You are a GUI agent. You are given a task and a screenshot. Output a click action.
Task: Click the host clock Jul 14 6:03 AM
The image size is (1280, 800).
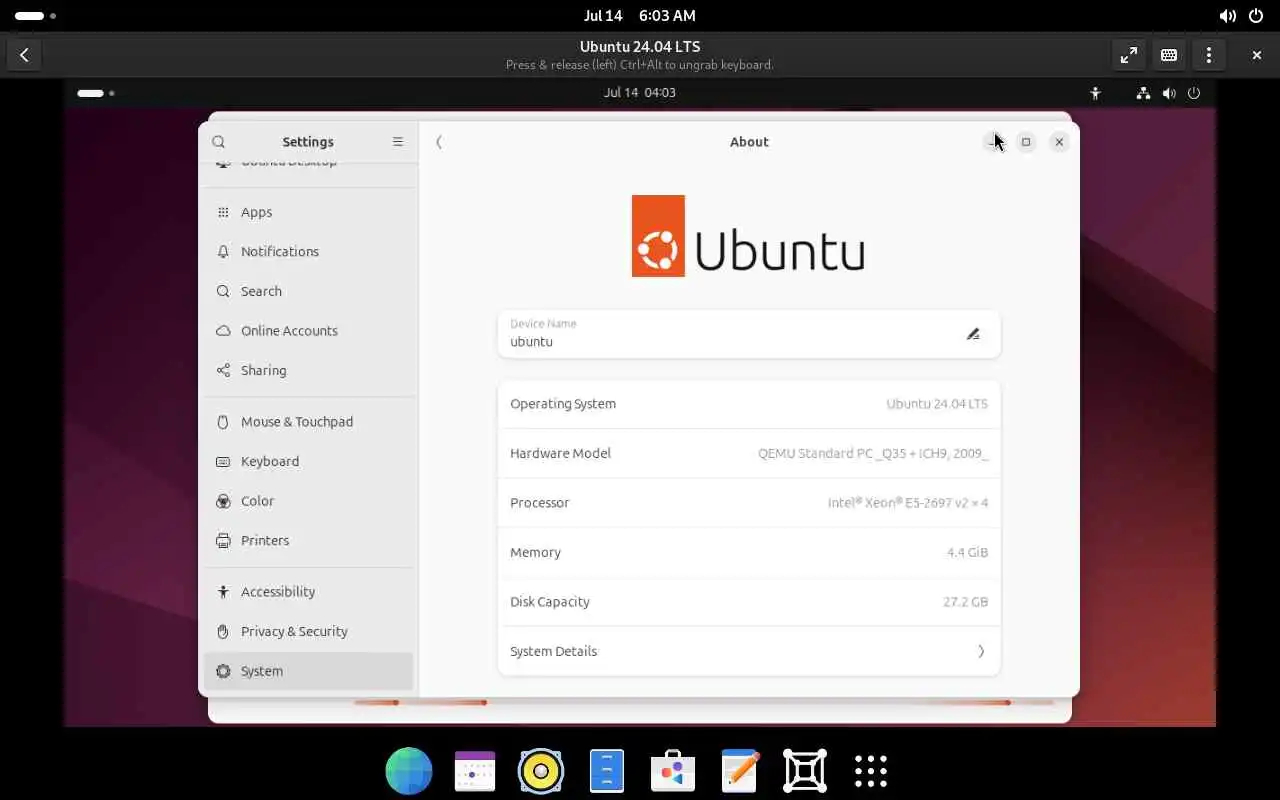tap(640, 16)
